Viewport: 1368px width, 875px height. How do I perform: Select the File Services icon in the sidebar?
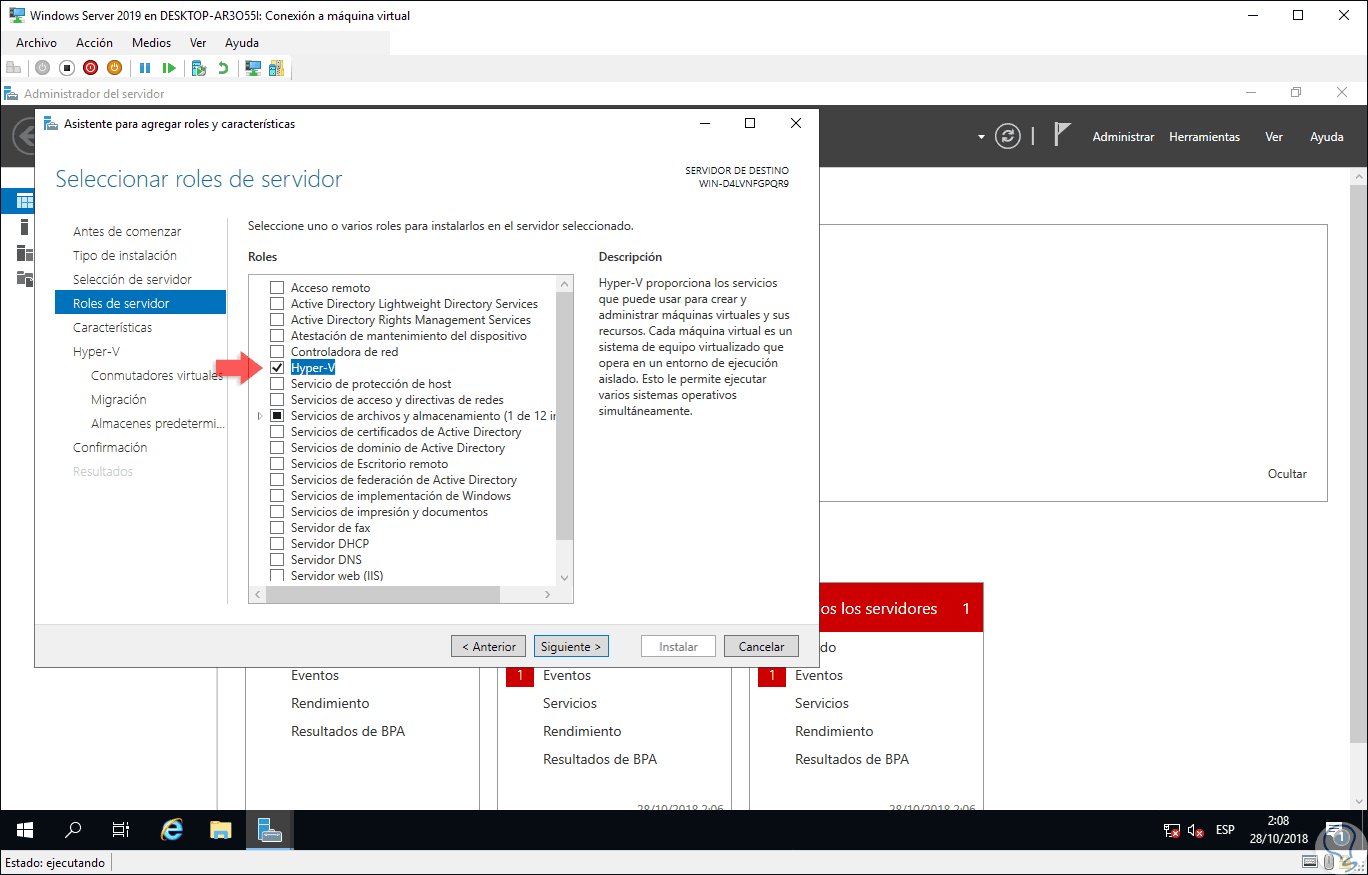coord(25,278)
